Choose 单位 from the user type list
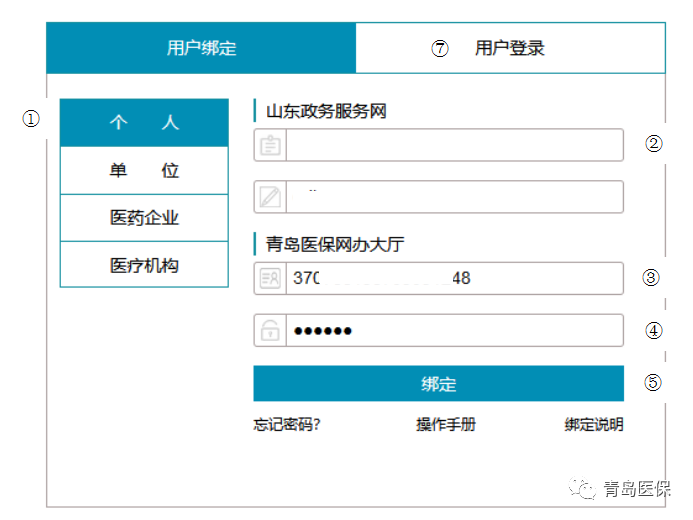 pos(144,171)
